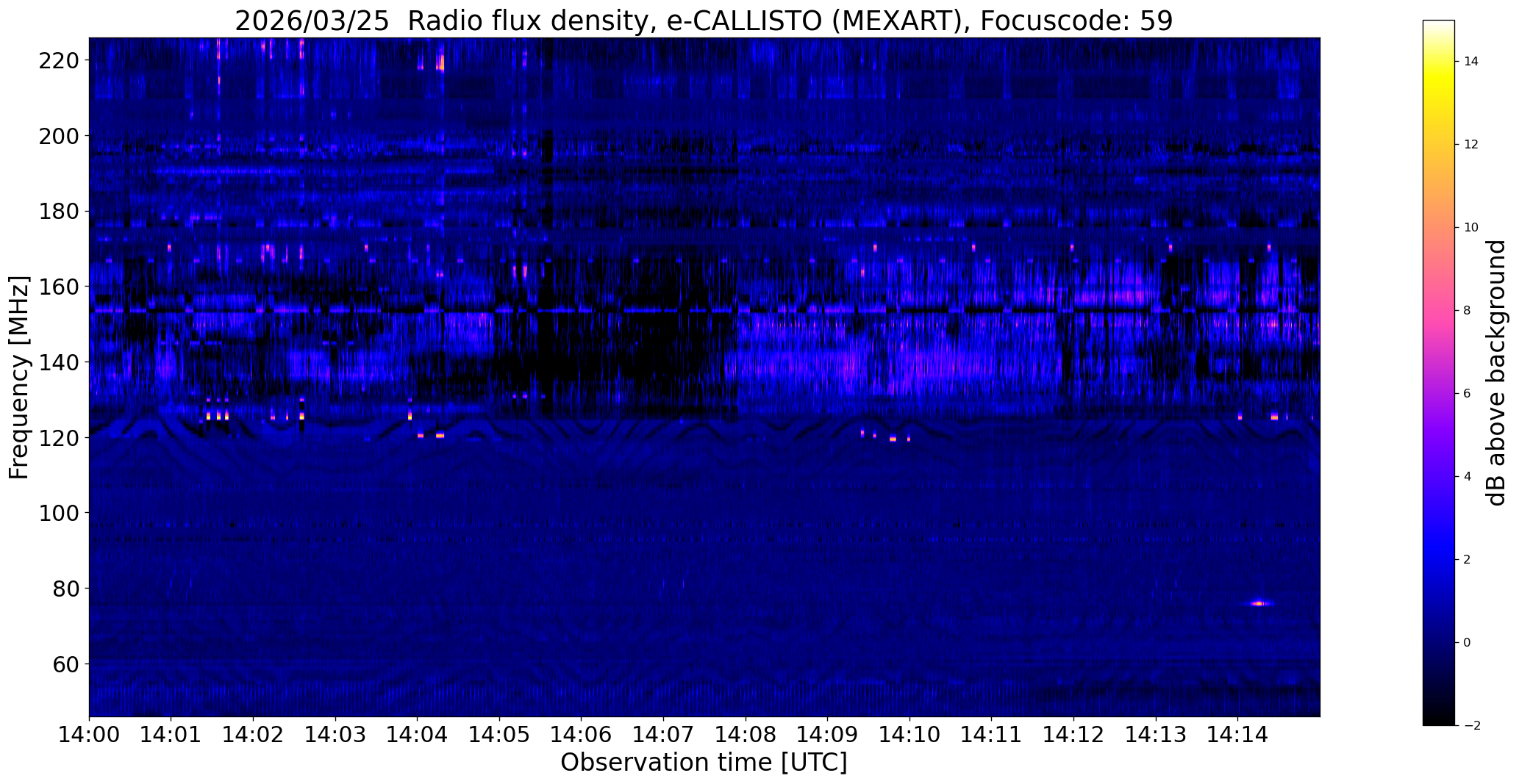Choose the 14:07 time tick label
1519x784 pixels.
point(664,734)
